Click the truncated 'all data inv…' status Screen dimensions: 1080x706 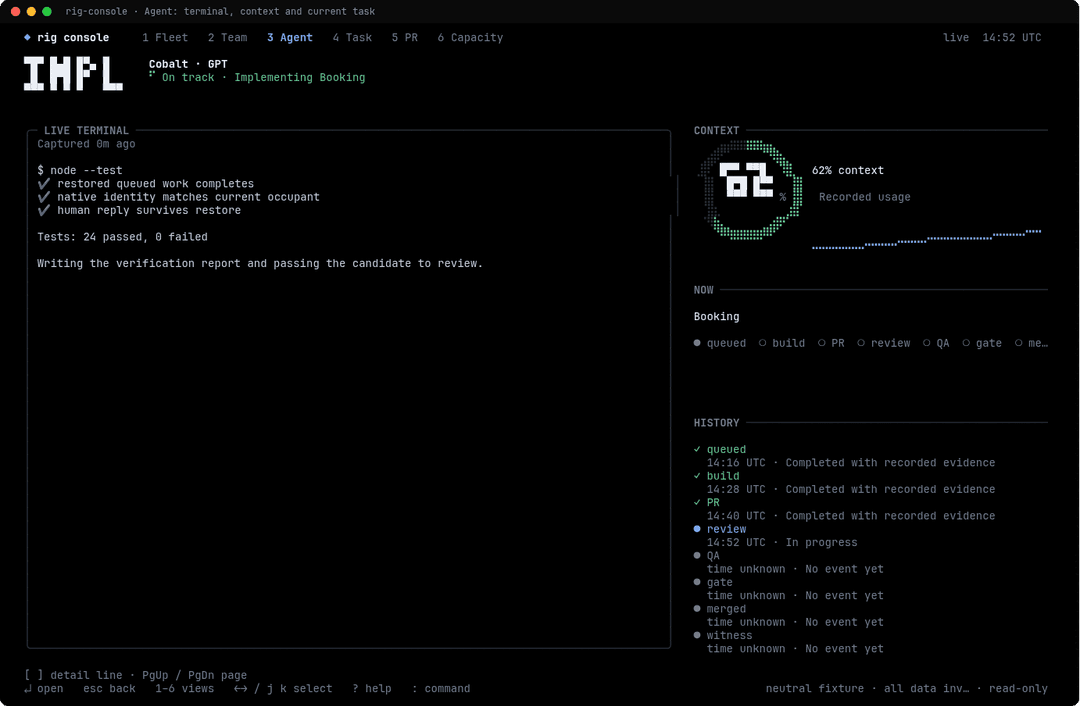coord(926,688)
